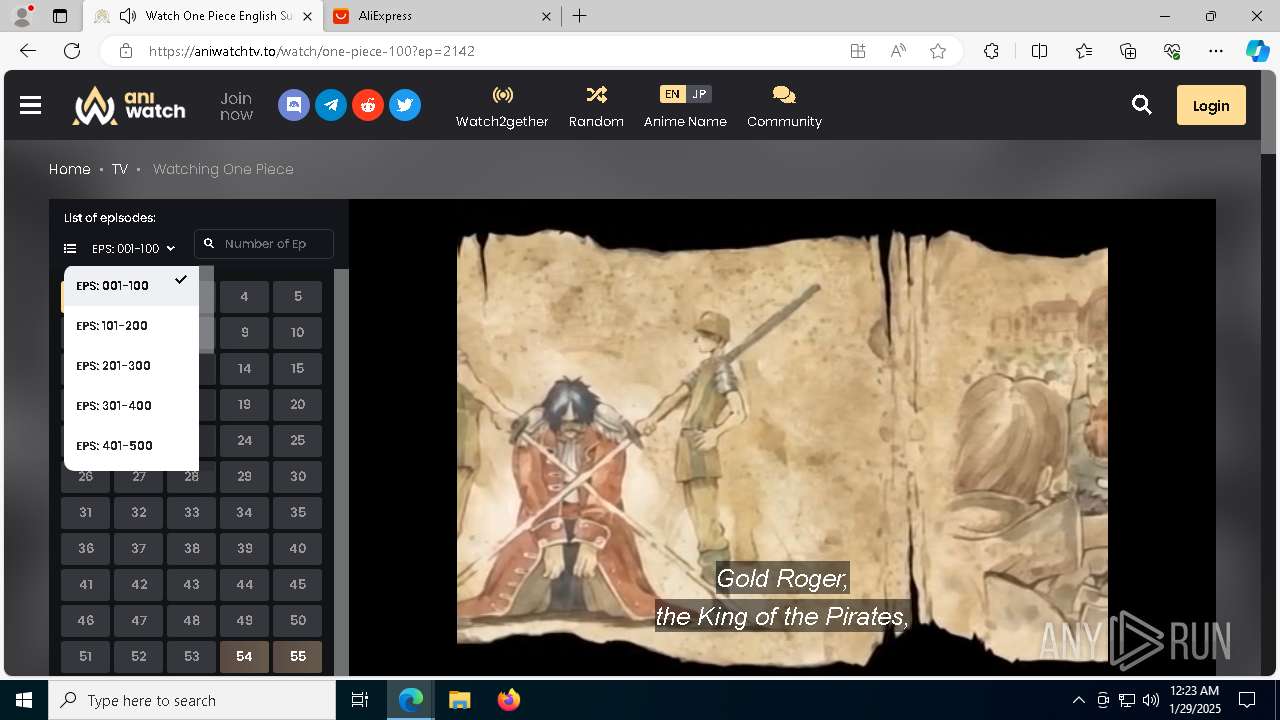Refresh the page
Image resolution: width=1280 pixels, height=720 pixels.
(72, 51)
